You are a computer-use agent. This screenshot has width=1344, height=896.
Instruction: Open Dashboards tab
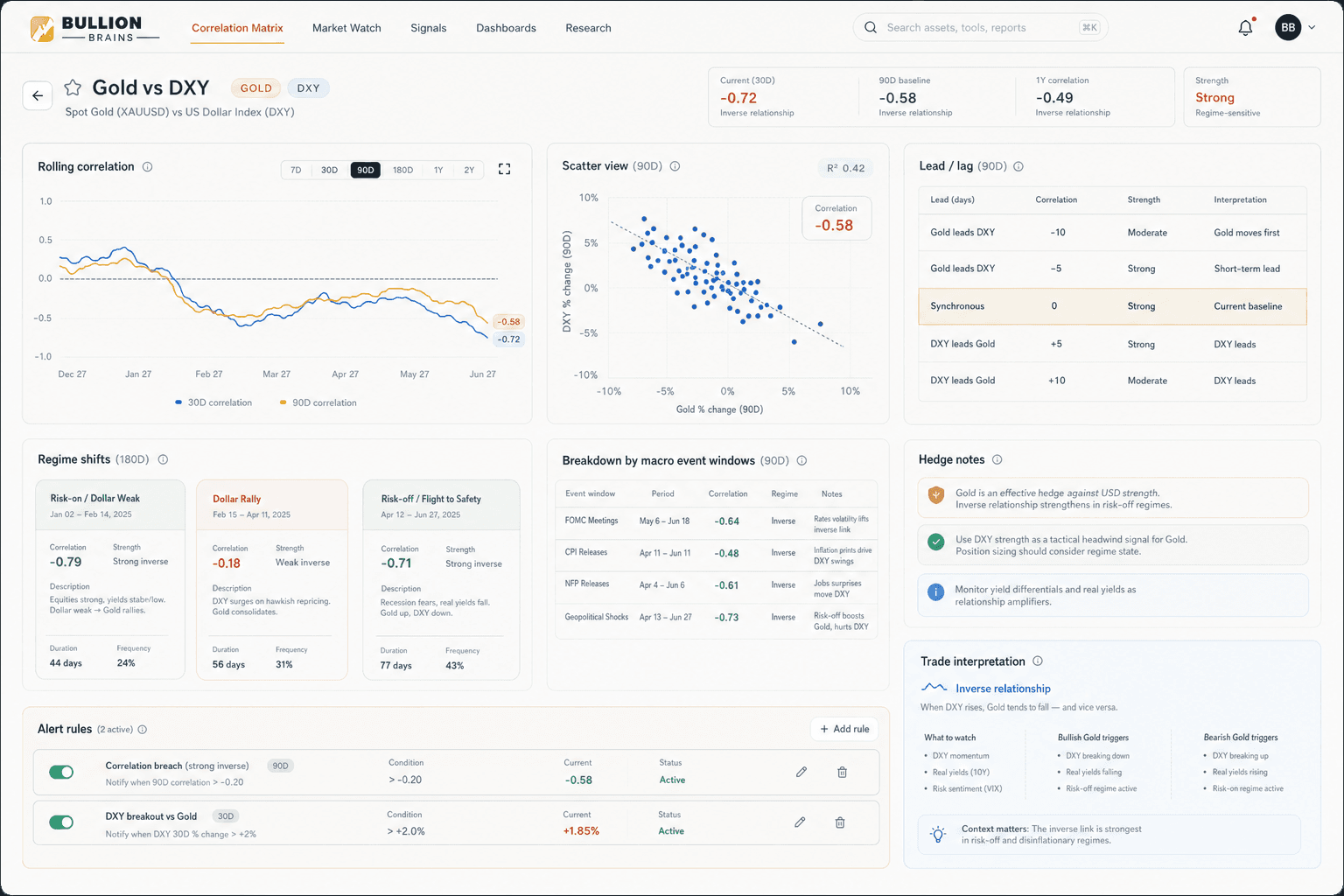click(506, 28)
